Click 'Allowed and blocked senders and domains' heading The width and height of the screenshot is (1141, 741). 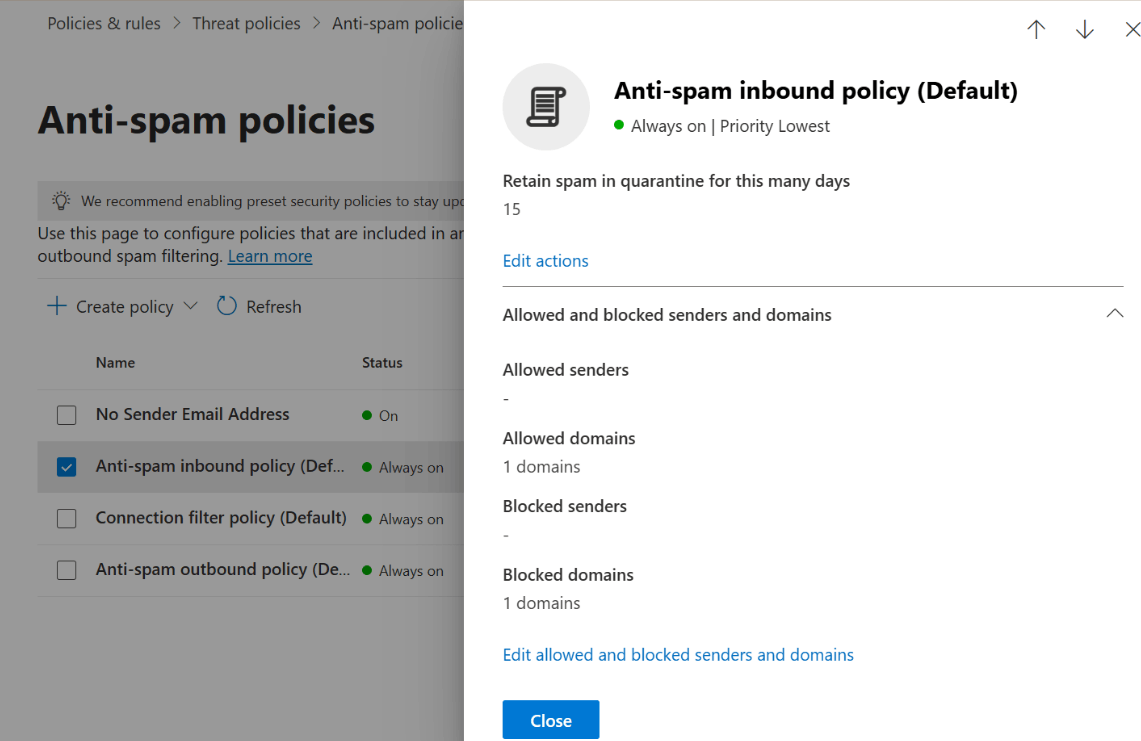[667, 314]
